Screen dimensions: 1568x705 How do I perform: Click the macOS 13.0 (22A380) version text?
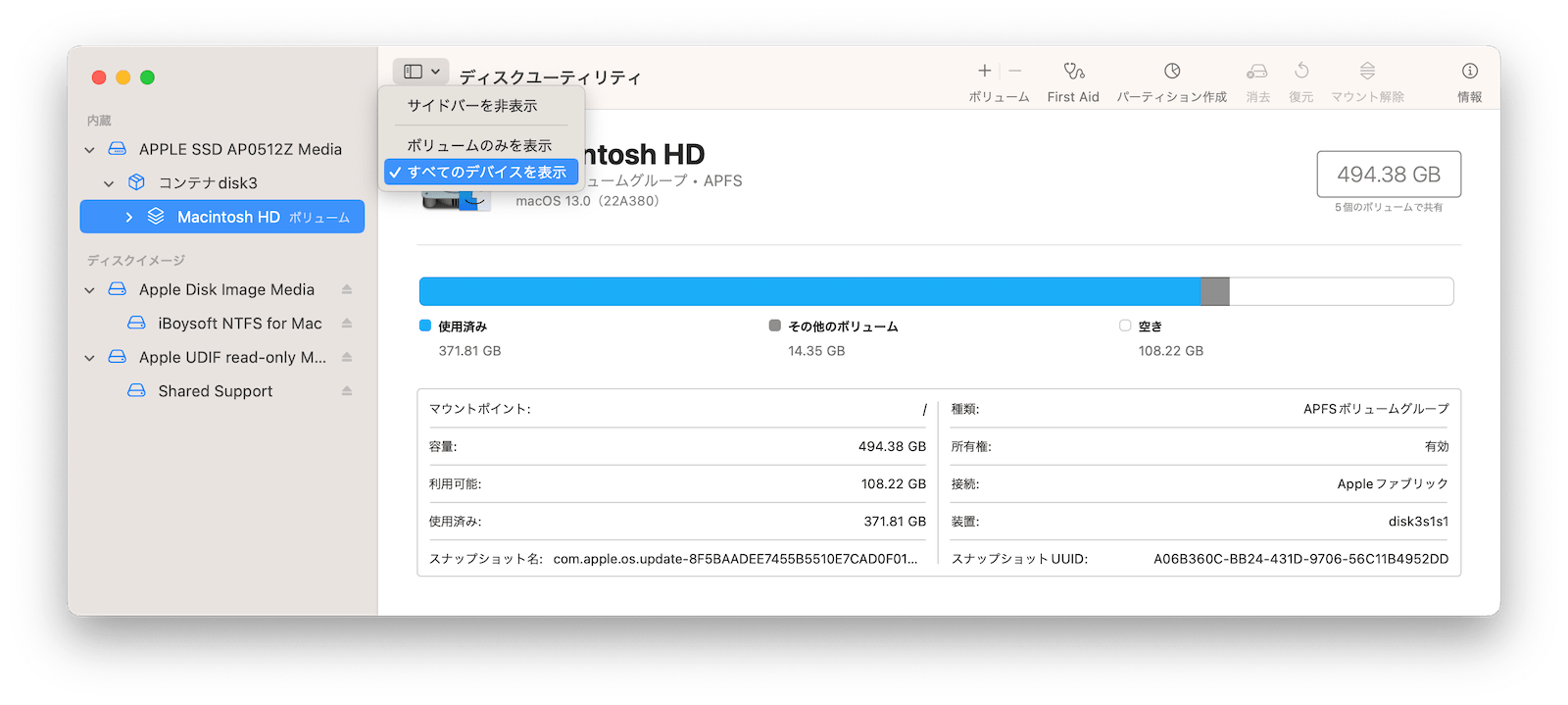[x=587, y=201]
